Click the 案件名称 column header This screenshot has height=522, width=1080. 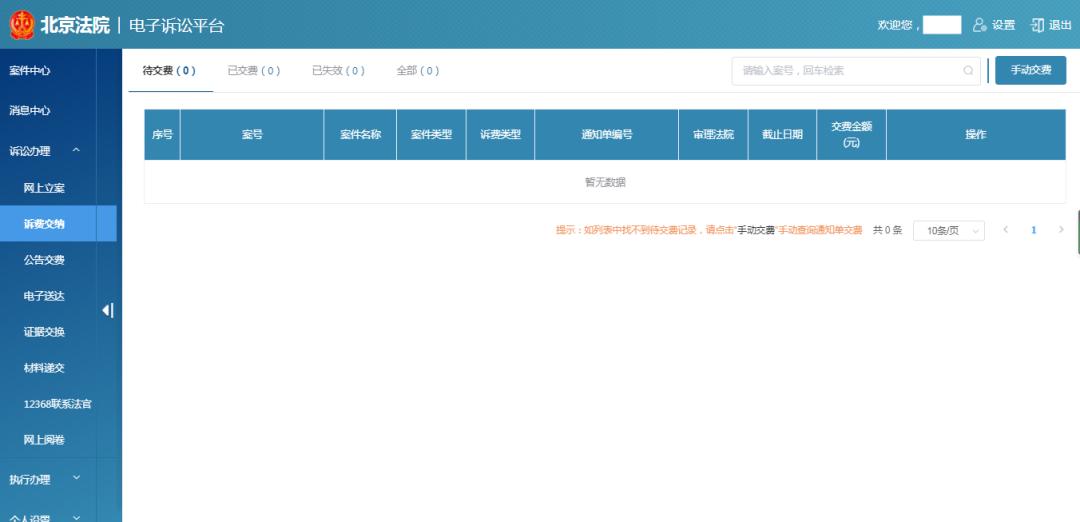pos(360,135)
